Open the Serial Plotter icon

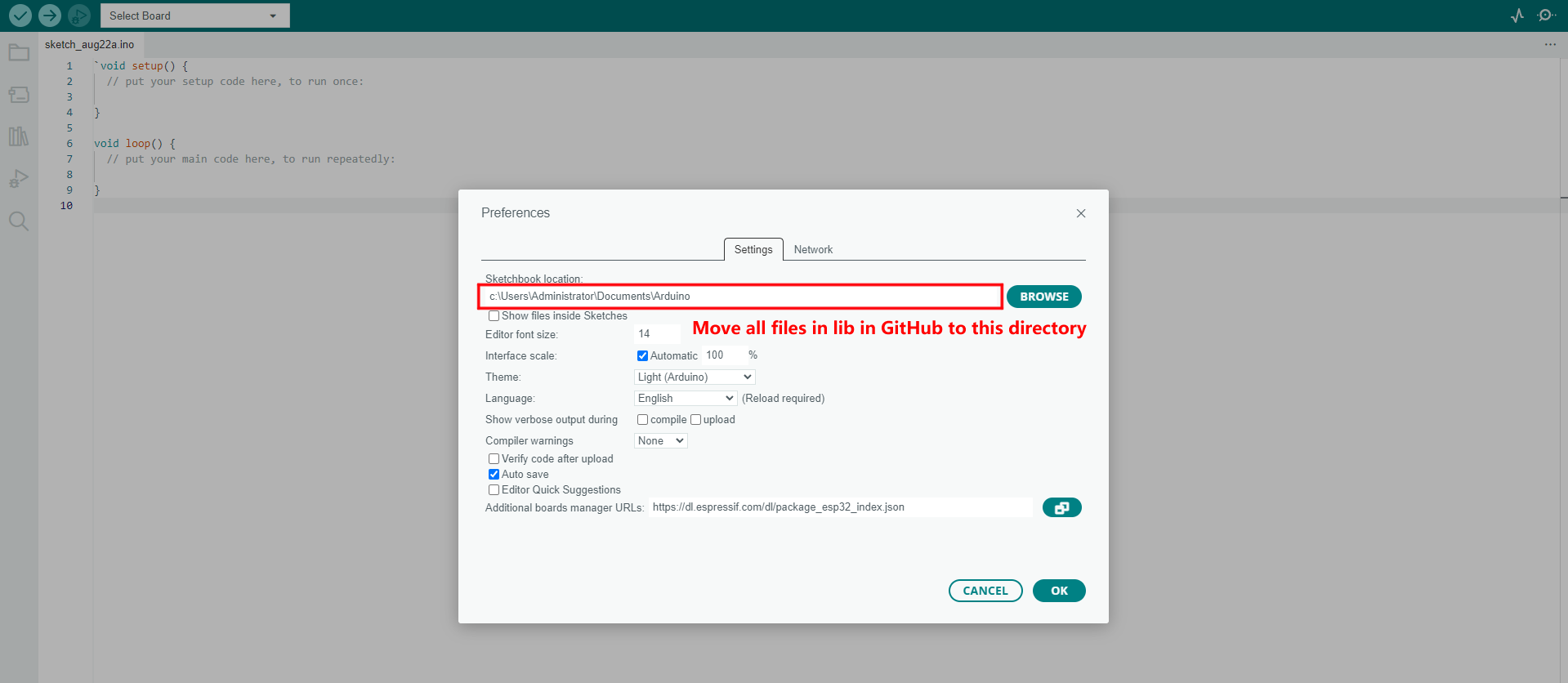click(1517, 16)
